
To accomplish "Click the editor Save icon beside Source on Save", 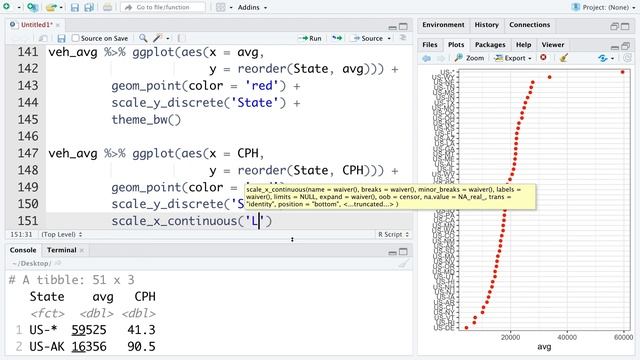I will click(61, 38).
